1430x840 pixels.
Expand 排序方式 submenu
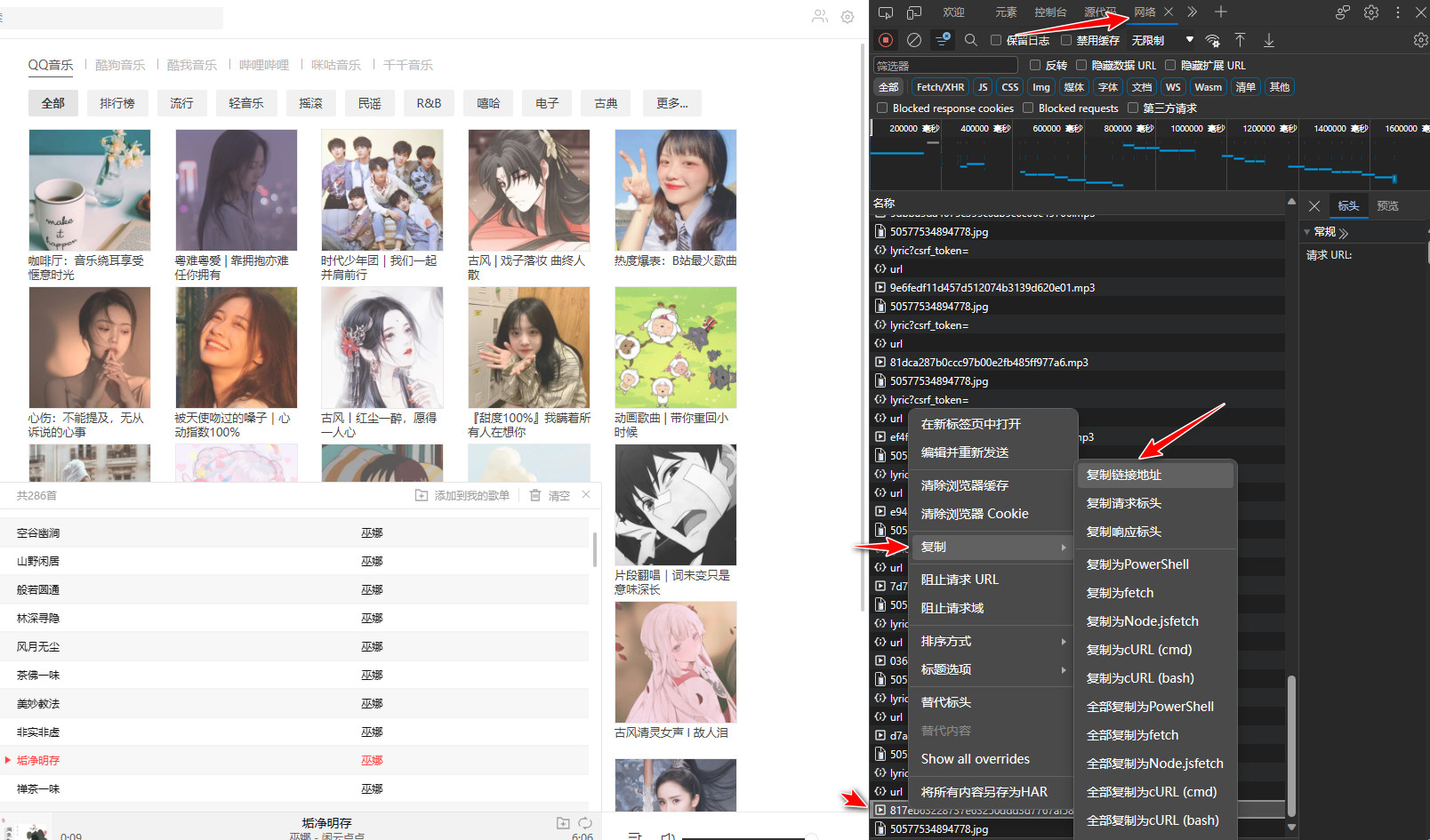992,641
